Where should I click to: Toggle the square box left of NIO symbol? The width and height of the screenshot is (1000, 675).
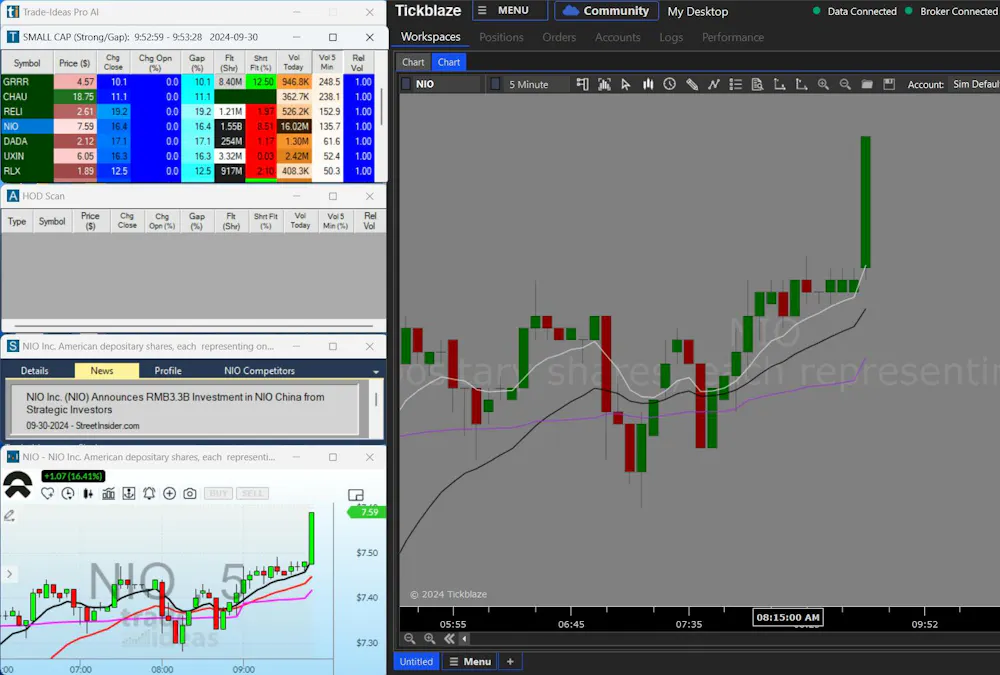point(406,84)
